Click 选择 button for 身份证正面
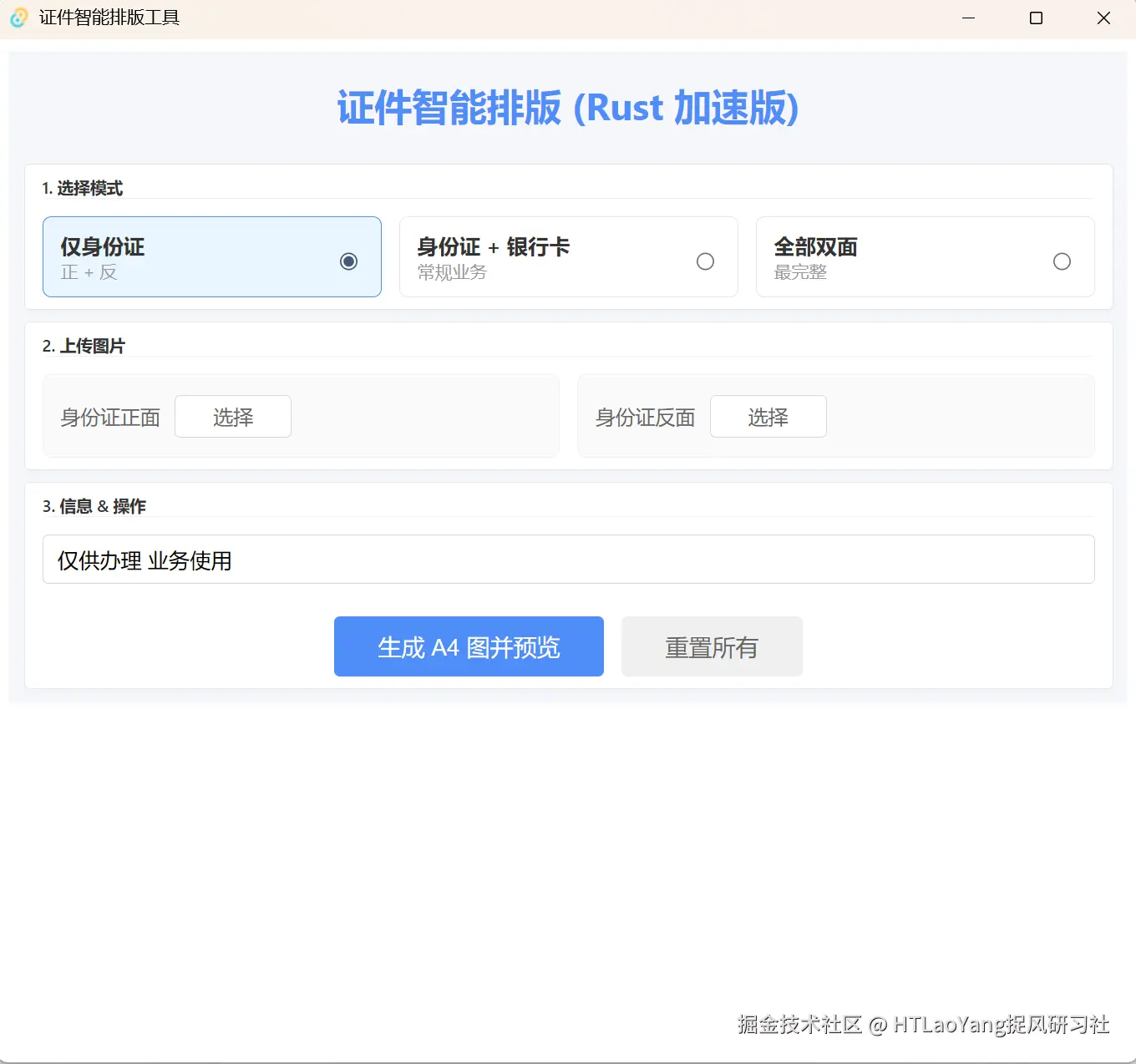Screen dimensions: 1136x1064 pos(233,417)
